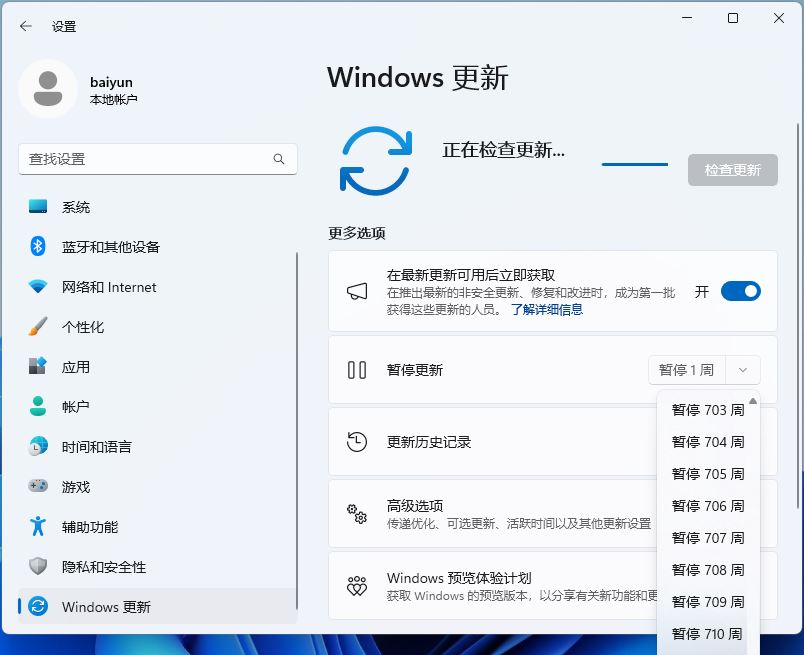The width and height of the screenshot is (804, 655).
Task: Click the 时间和语言 globe clock icon
Action: [x=38, y=446]
